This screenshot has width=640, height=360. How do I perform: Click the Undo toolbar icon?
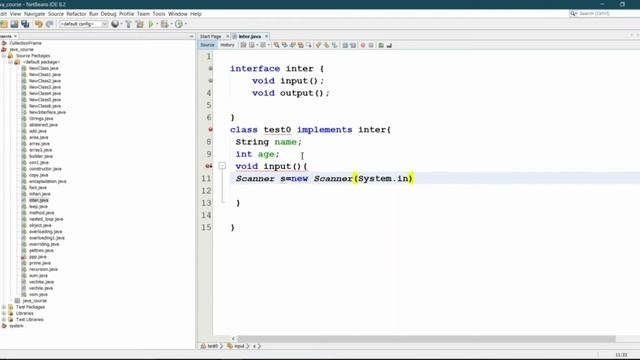tap(38, 24)
